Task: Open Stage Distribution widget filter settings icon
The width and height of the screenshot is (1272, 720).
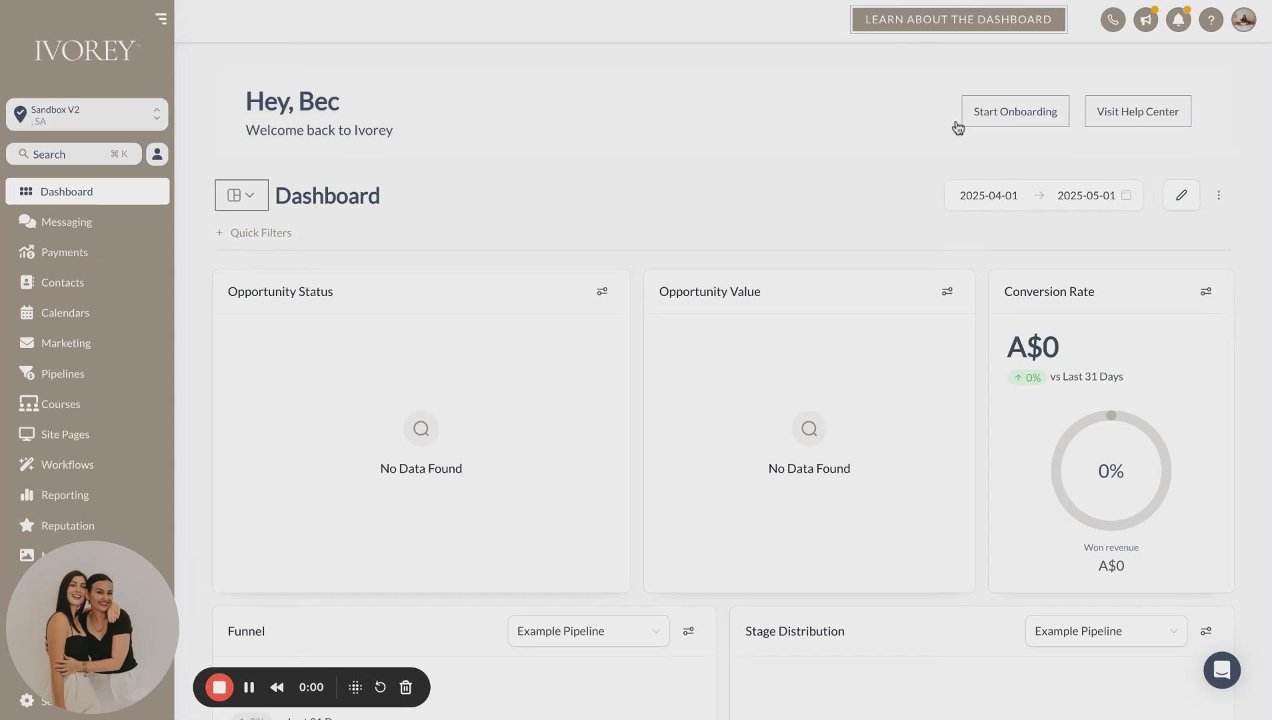Action: coord(1206,631)
